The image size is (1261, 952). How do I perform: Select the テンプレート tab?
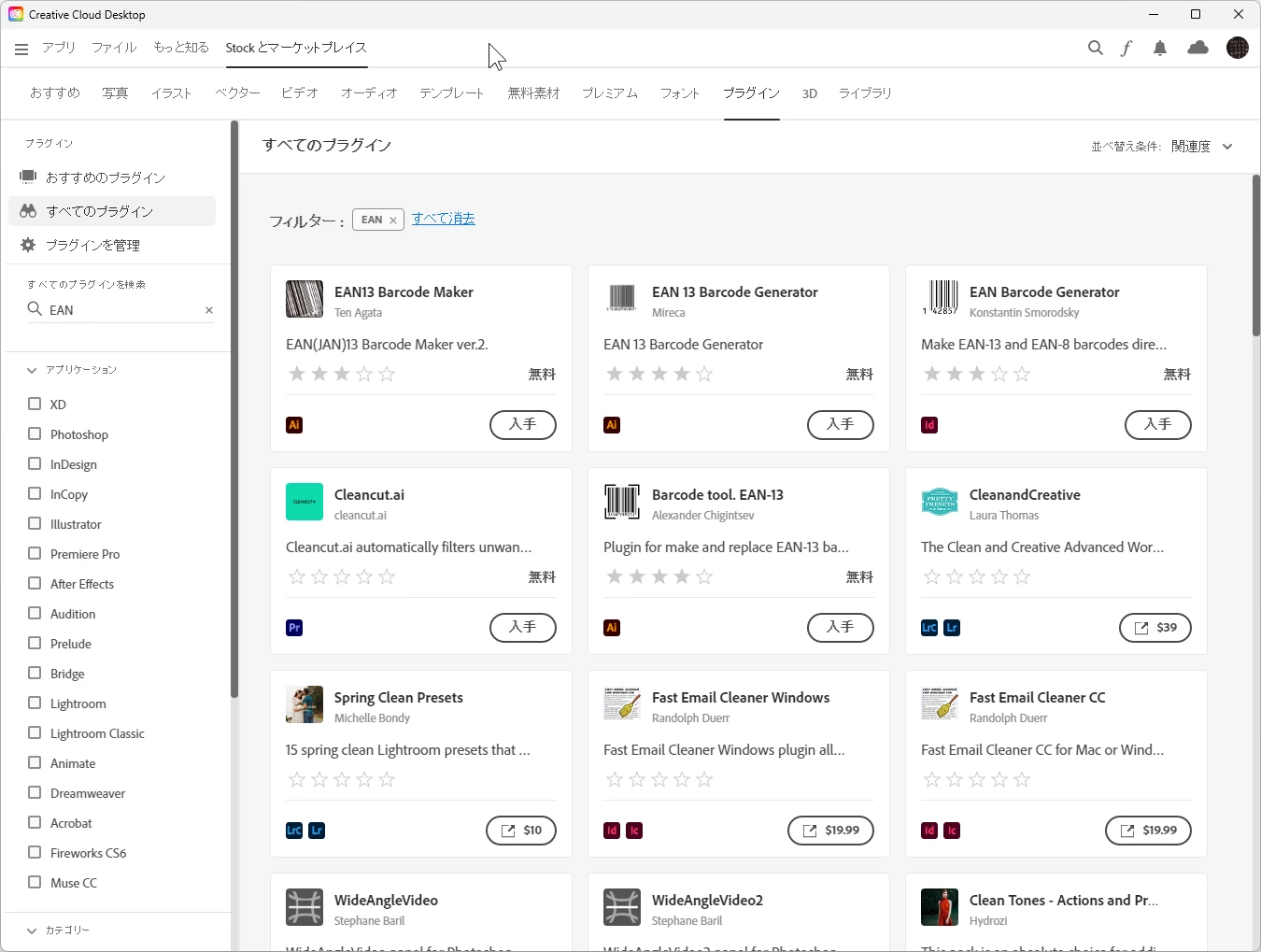[452, 93]
